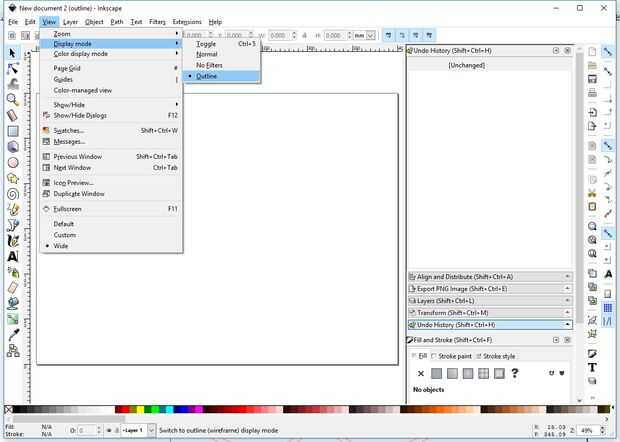Open the File menu
This screenshot has width=620, height=442.
pos(13,22)
